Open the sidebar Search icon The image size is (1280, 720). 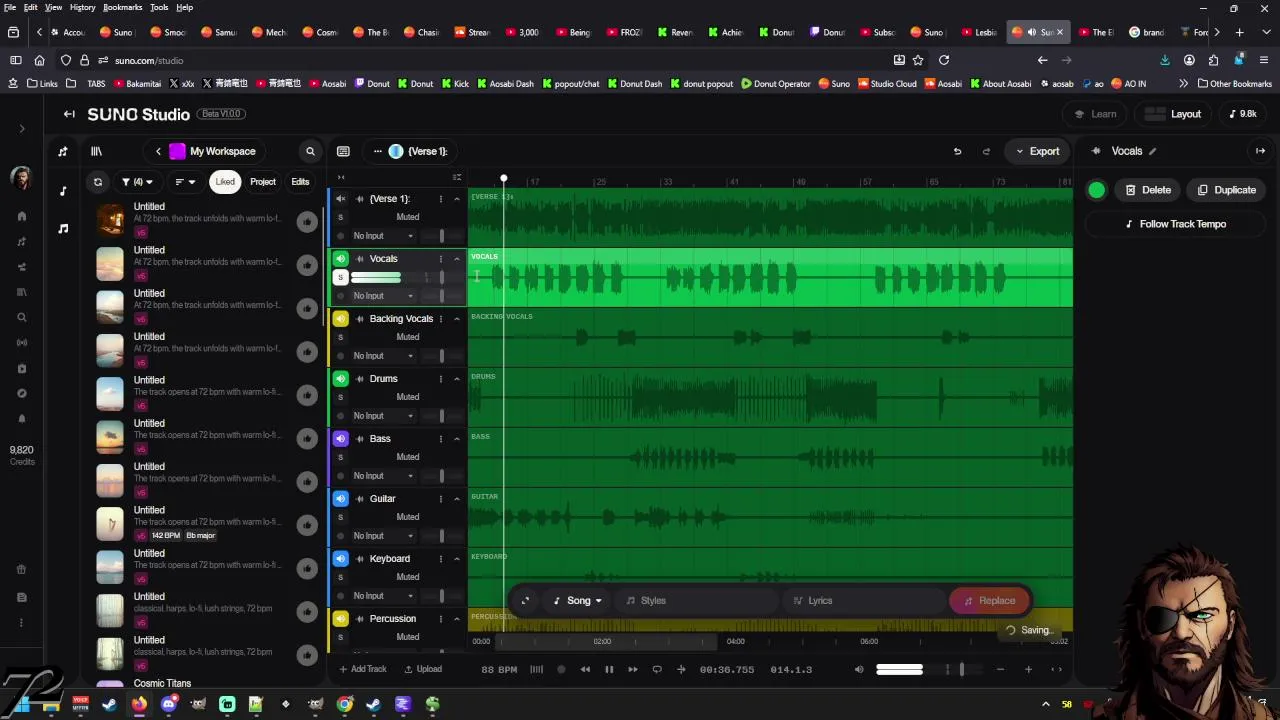tap(22, 317)
